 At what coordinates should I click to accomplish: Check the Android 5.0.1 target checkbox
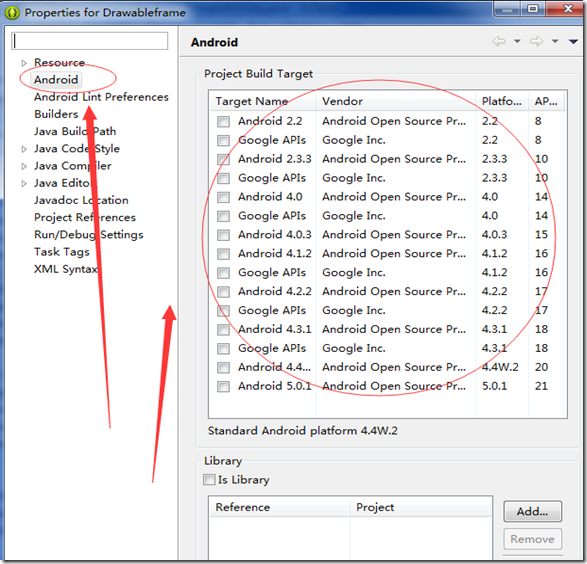223,386
